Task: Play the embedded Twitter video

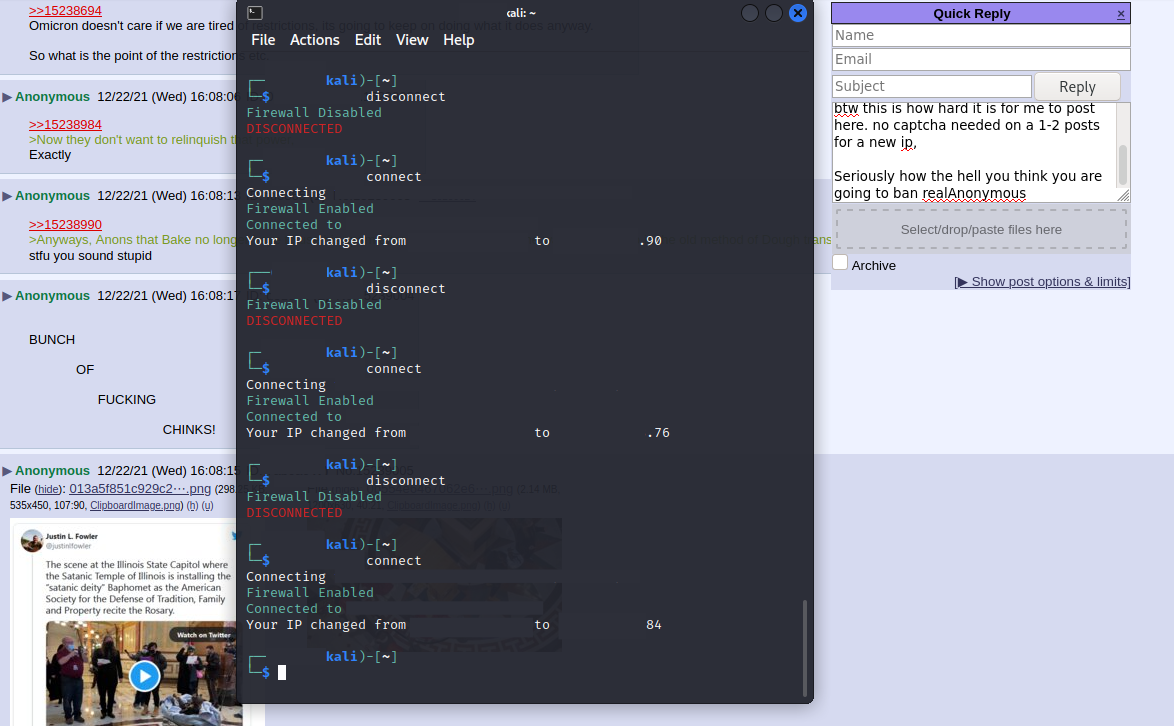Action: click(x=145, y=677)
